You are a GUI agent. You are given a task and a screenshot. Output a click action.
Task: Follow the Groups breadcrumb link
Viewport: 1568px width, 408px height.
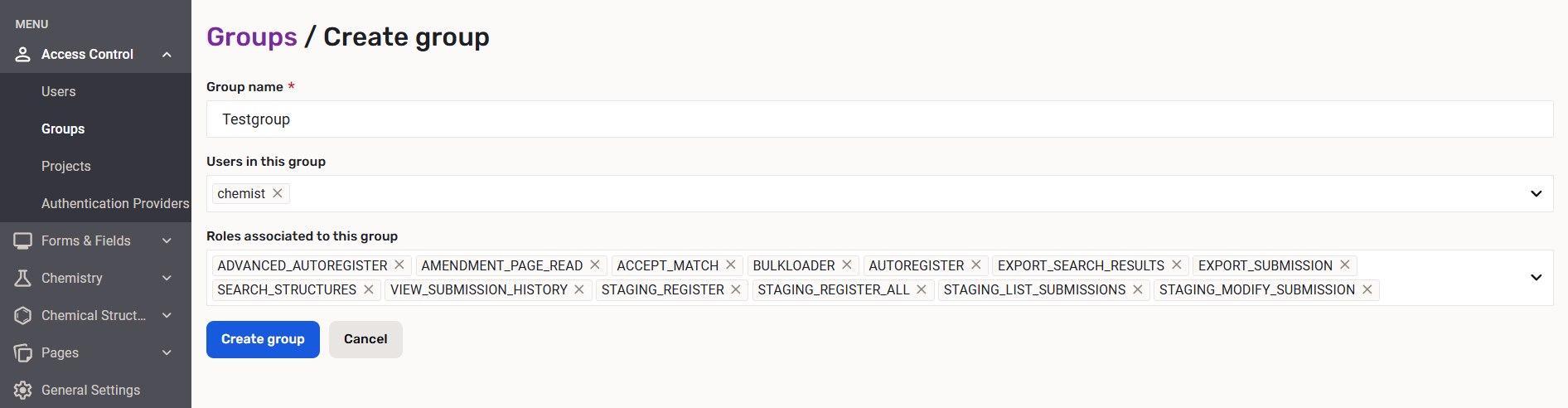pyautogui.click(x=251, y=36)
